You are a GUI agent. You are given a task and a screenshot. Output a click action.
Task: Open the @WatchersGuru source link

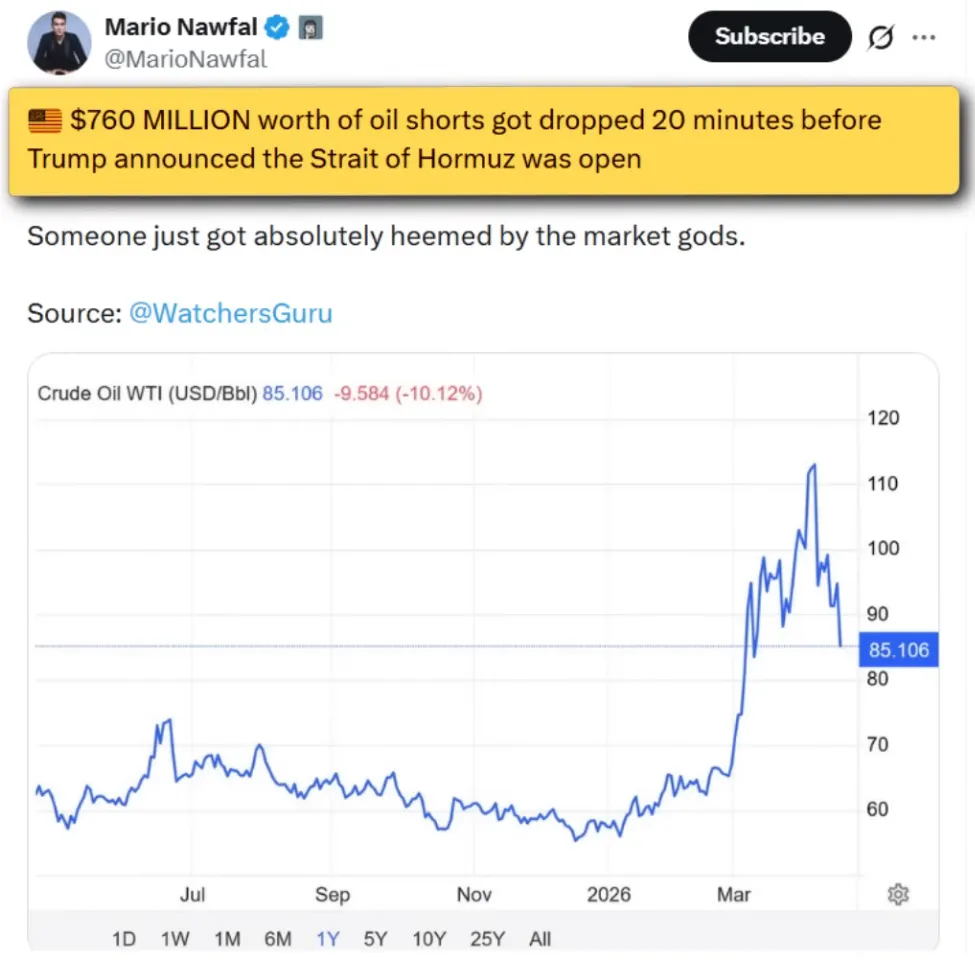click(230, 313)
